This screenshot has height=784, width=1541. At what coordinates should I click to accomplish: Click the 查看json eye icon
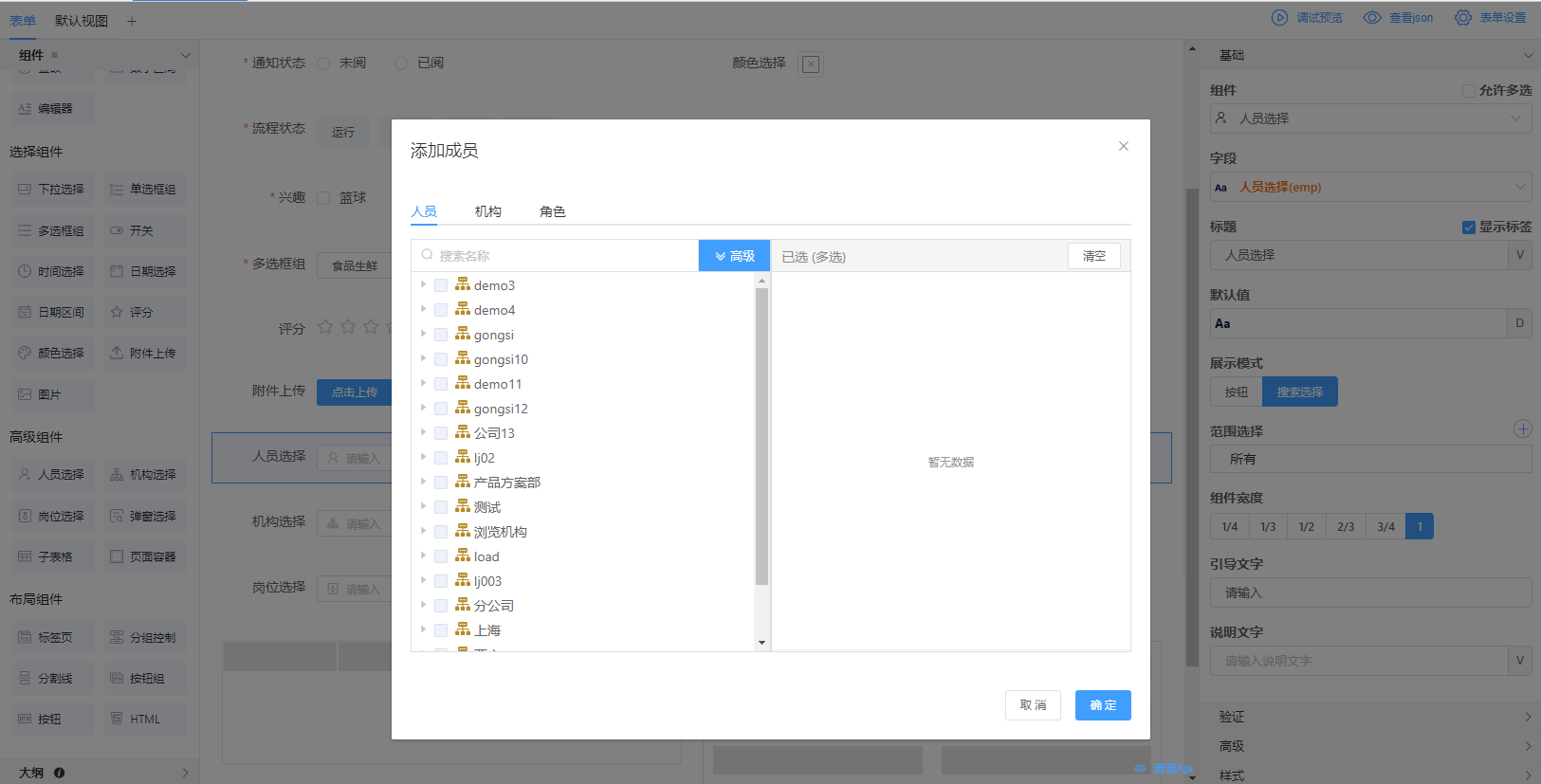[1371, 18]
